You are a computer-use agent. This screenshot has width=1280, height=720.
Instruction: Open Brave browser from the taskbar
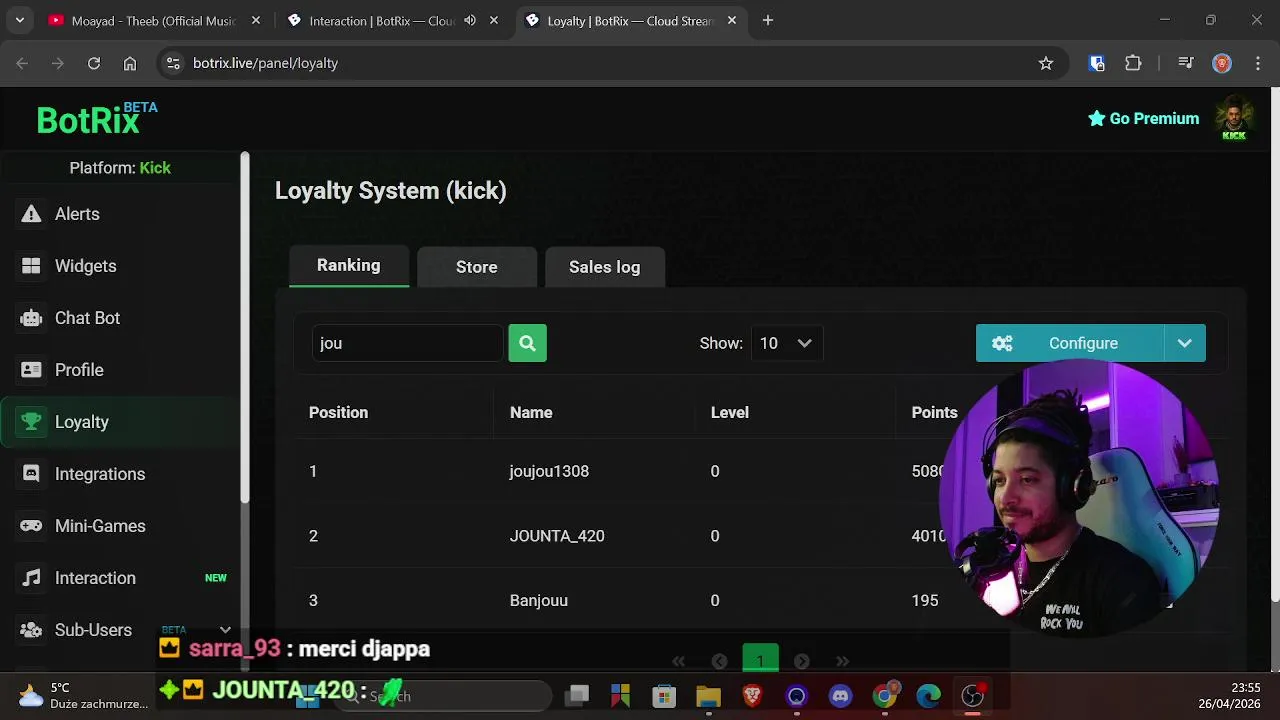pyautogui.click(x=752, y=696)
